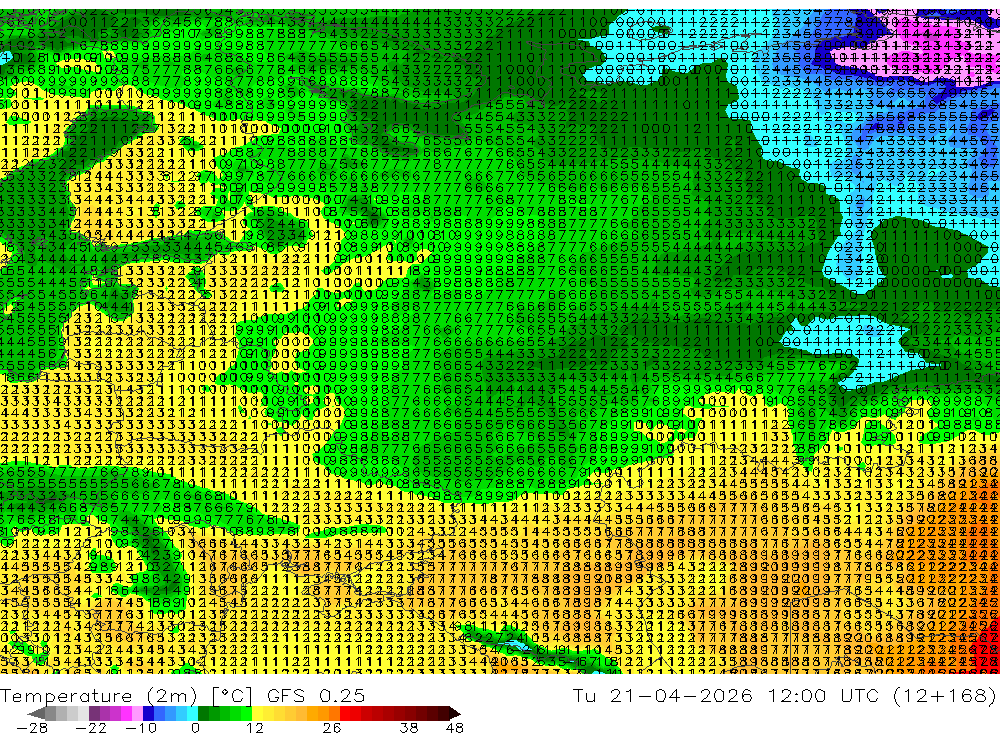Image resolution: width=1000 pixels, height=733 pixels.
Task: Click the '21-04-2026' forecast date text
Action: [681, 695]
